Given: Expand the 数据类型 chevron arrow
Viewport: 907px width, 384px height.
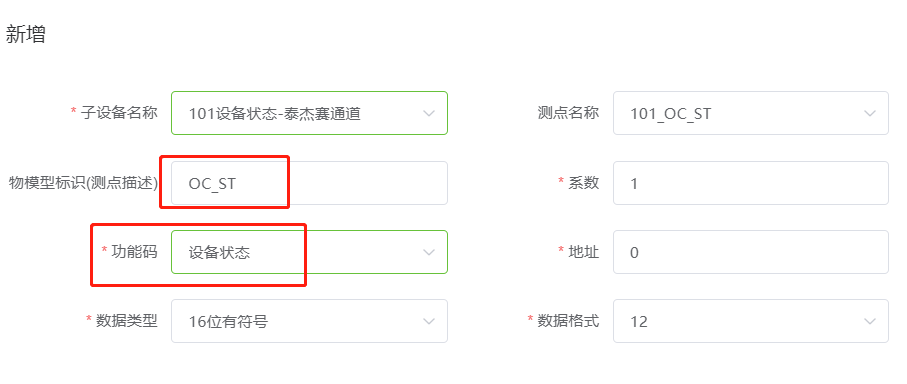Looking at the screenshot, I should click(x=429, y=321).
